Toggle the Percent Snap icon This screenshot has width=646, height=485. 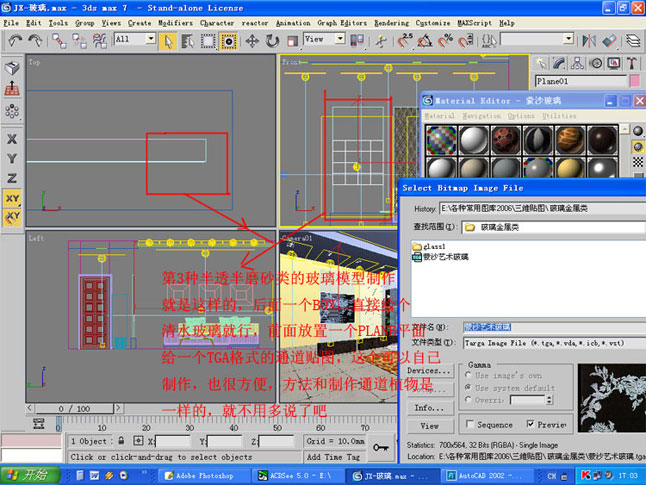[x=445, y=41]
